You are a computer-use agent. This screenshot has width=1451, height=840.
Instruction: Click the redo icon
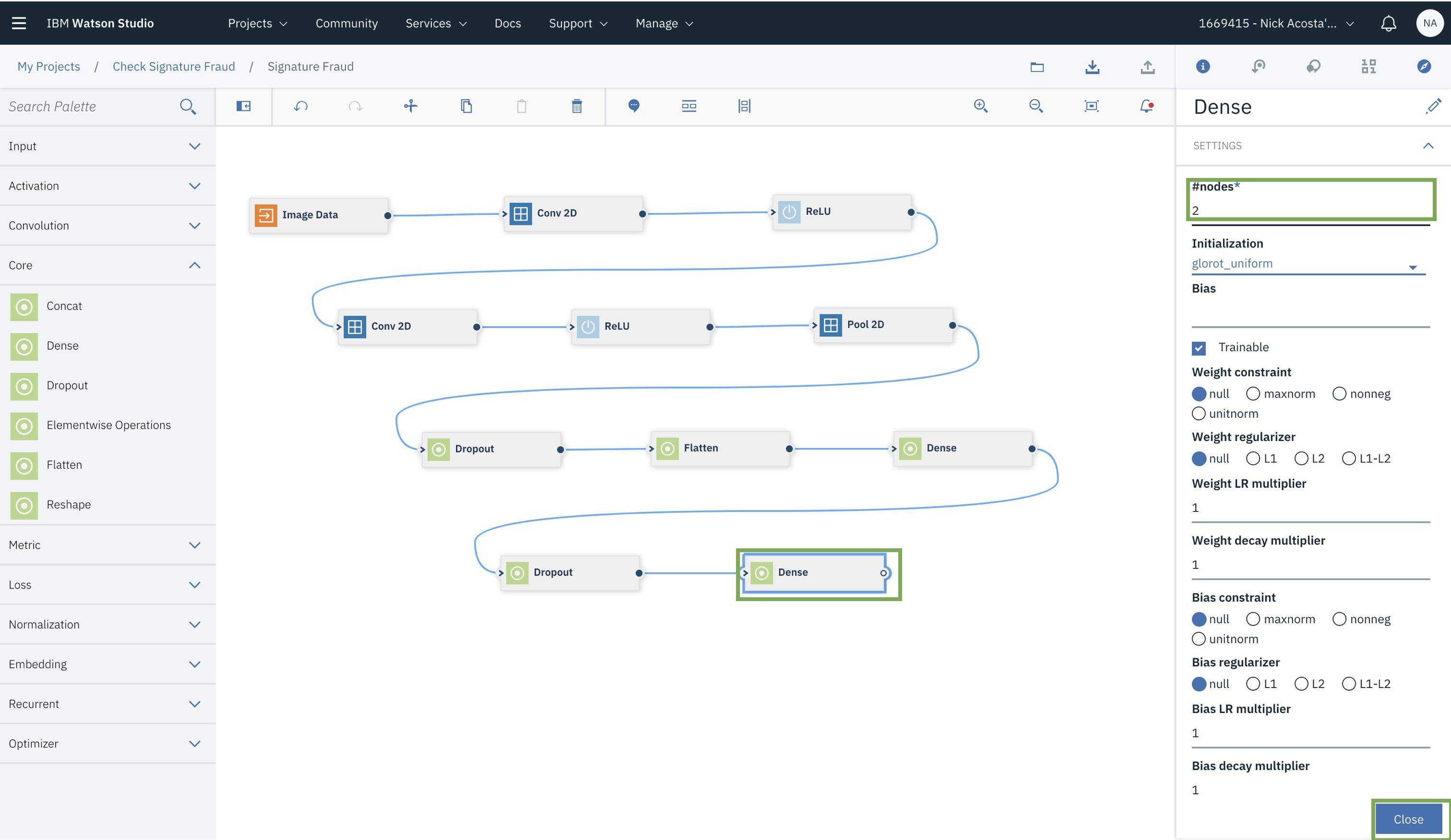point(355,106)
